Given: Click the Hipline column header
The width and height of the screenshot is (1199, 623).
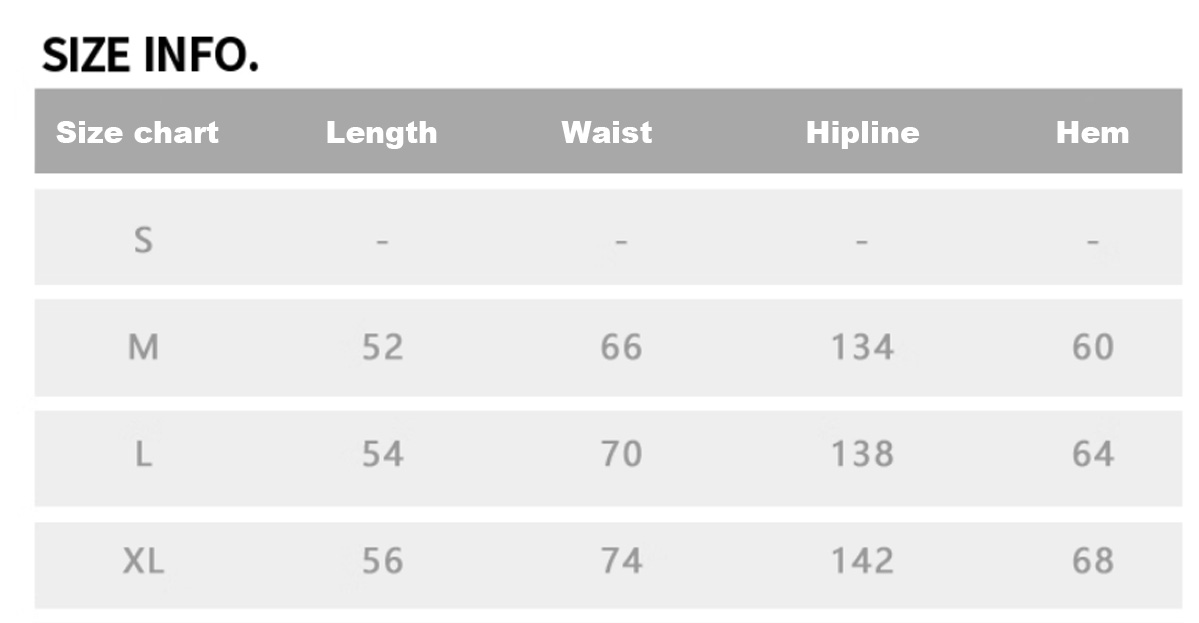Looking at the screenshot, I should (862, 132).
